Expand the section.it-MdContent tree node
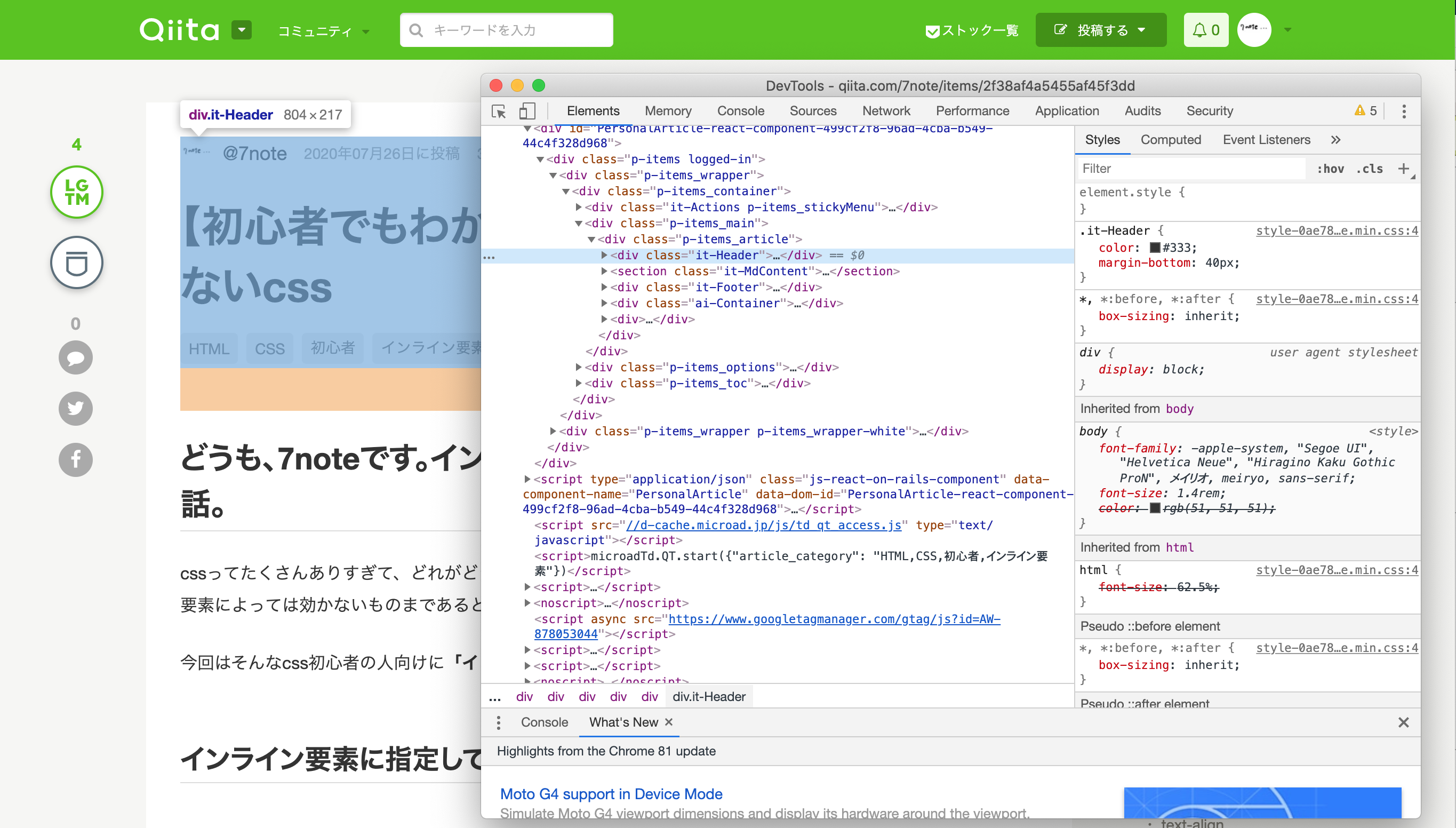This screenshot has width=1456, height=828. pos(604,271)
